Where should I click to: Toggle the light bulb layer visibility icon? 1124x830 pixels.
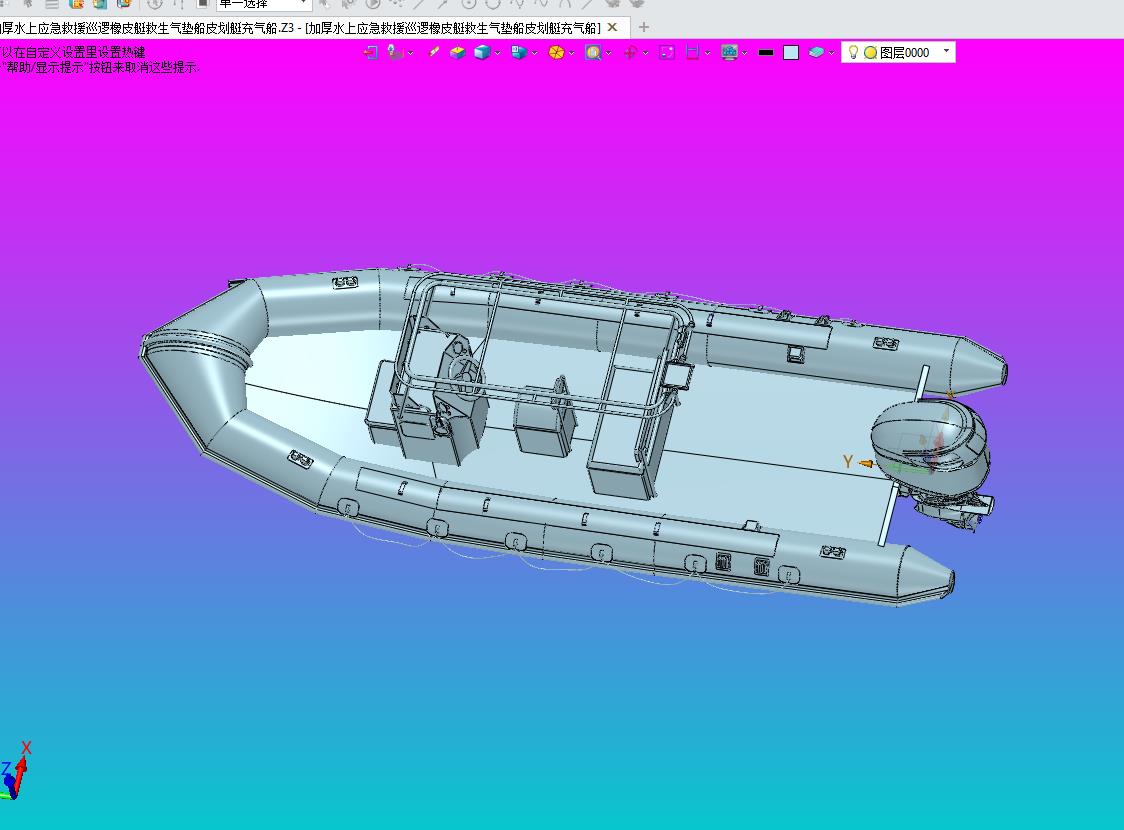[853, 52]
